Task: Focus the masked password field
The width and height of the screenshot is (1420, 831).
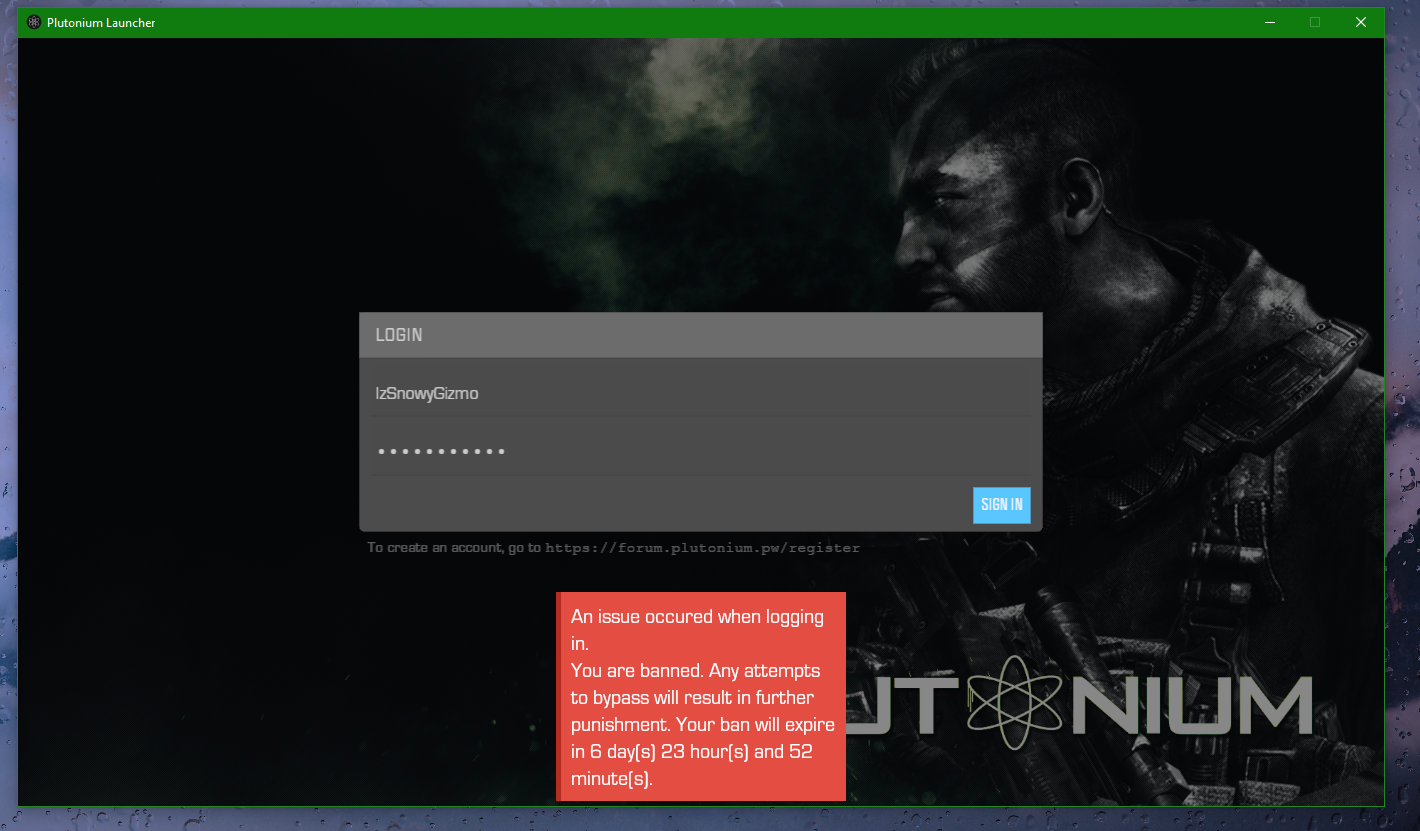Action: coord(701,452)
